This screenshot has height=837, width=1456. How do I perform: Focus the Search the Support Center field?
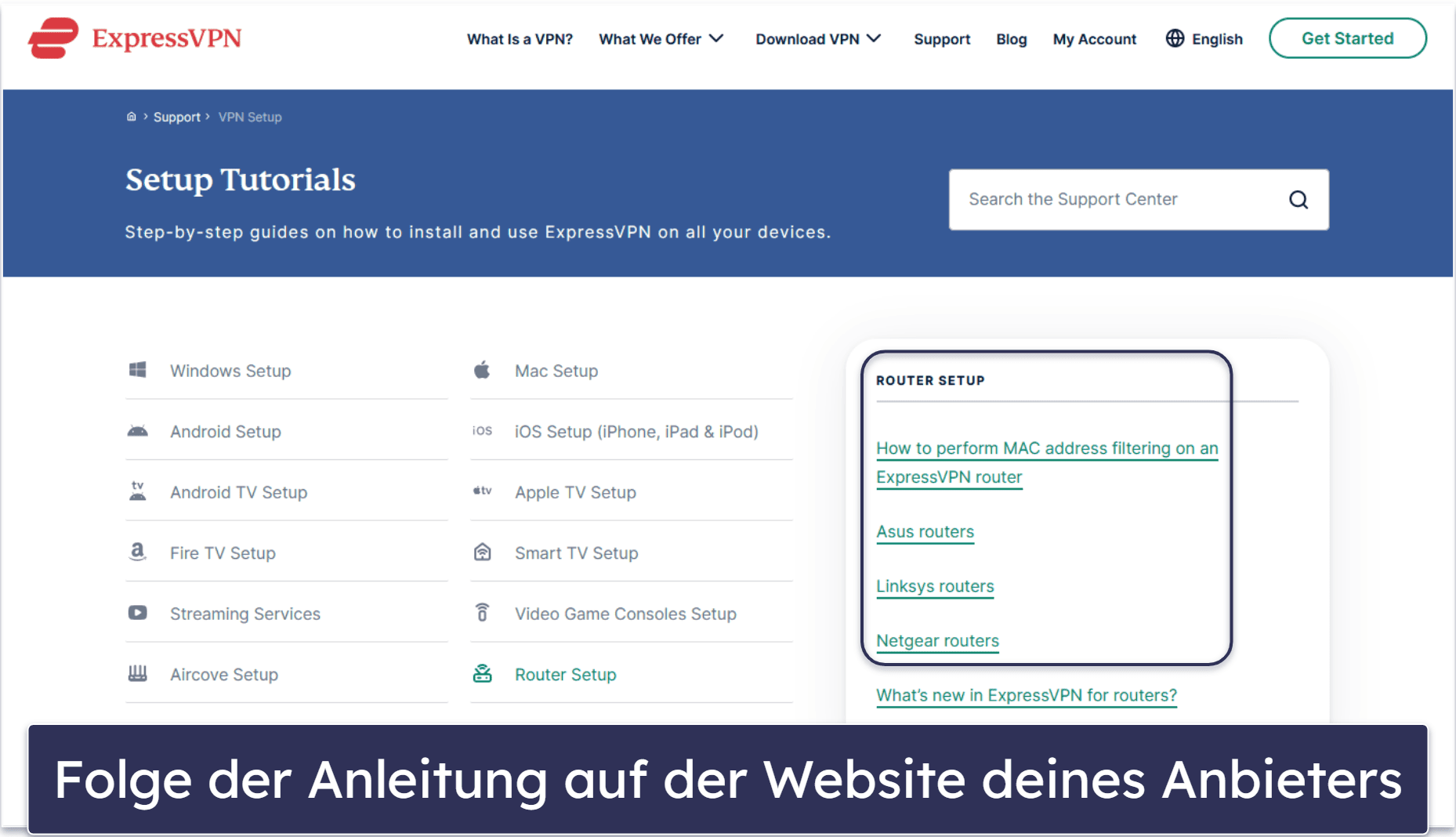coord(1139,200)
